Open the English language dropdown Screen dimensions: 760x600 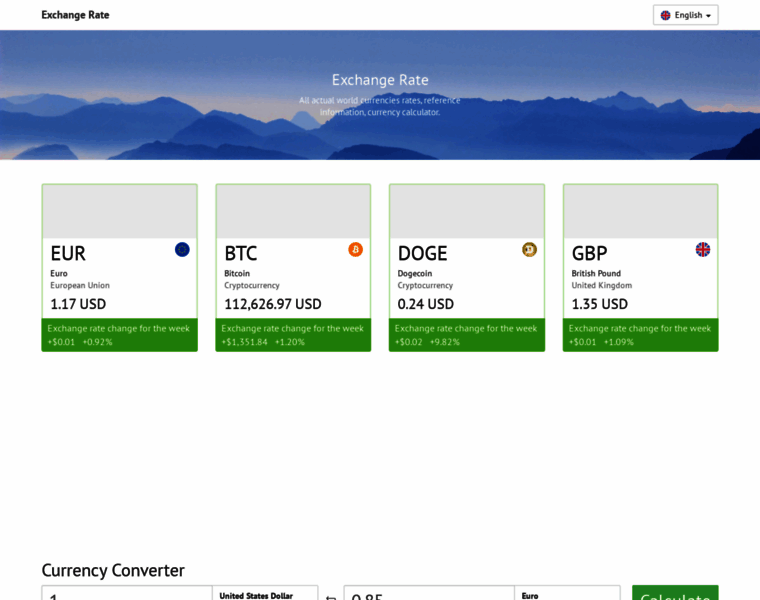(x=686, y=15)
